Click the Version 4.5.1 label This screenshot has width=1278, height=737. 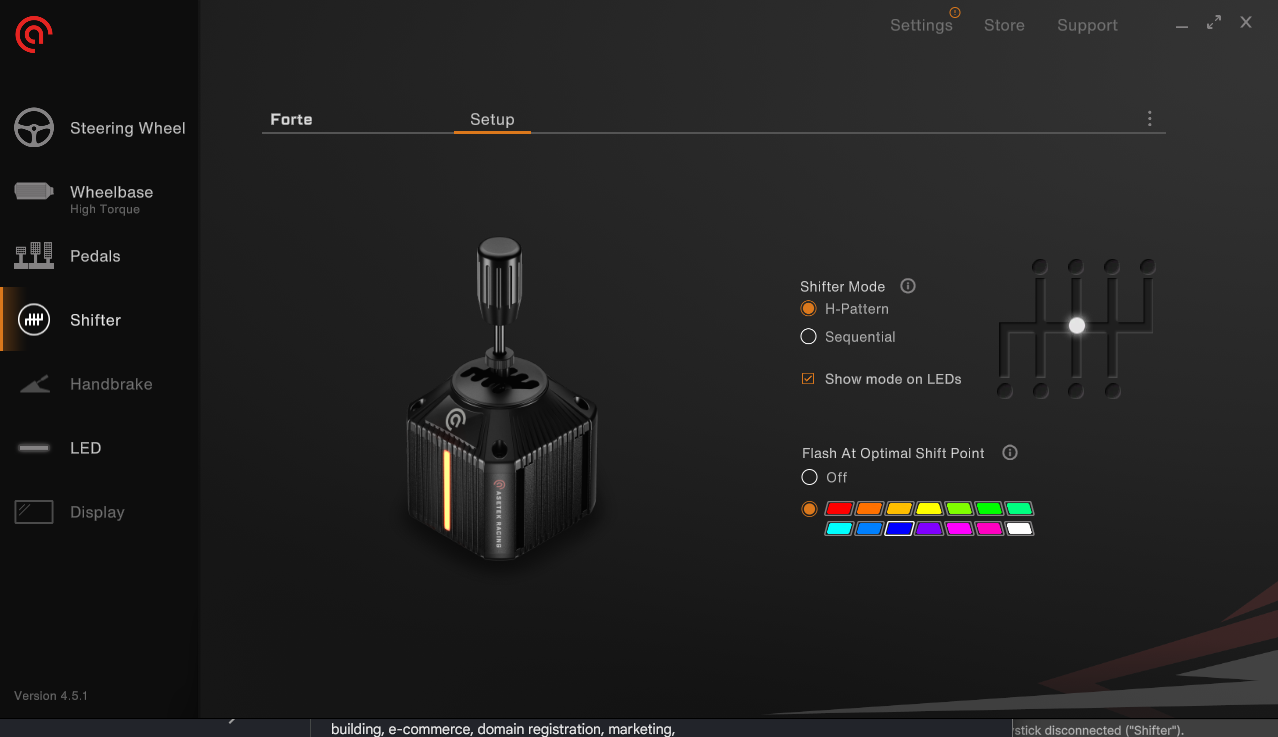(x=51, y=695)
